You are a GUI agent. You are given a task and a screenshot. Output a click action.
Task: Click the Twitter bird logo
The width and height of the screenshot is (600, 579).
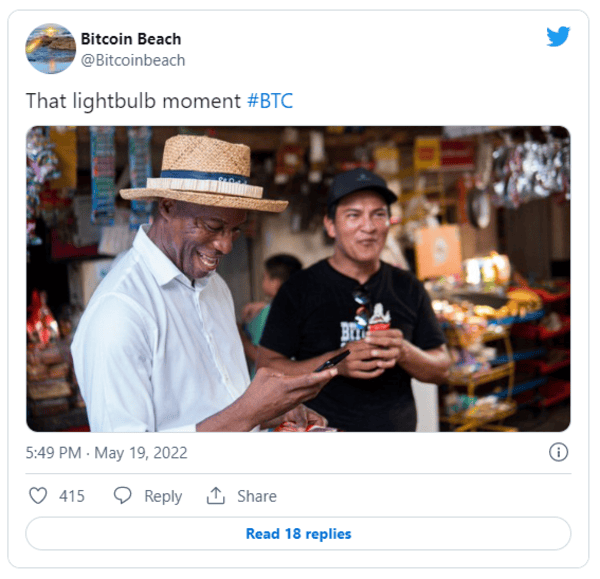[558, 37]
